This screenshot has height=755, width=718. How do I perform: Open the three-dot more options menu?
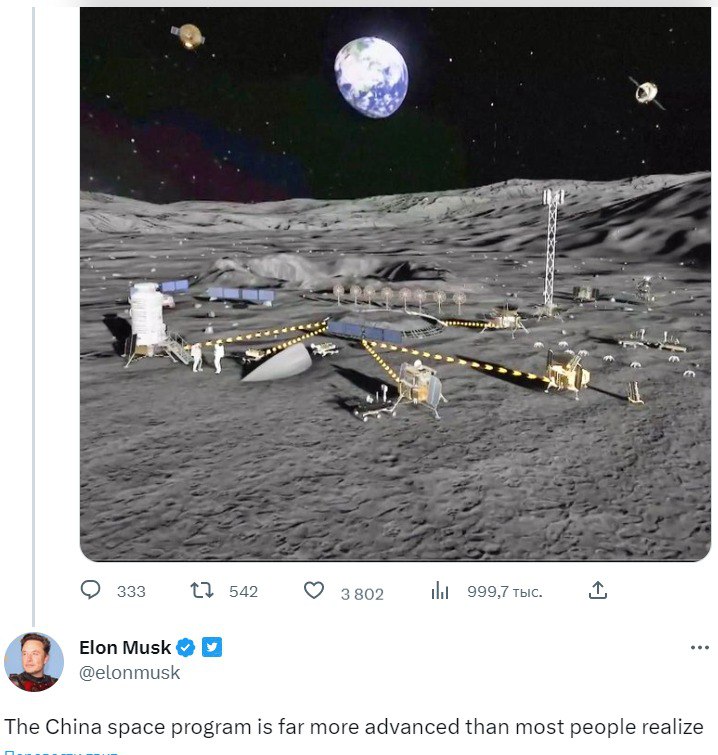(x=699, y=648)
